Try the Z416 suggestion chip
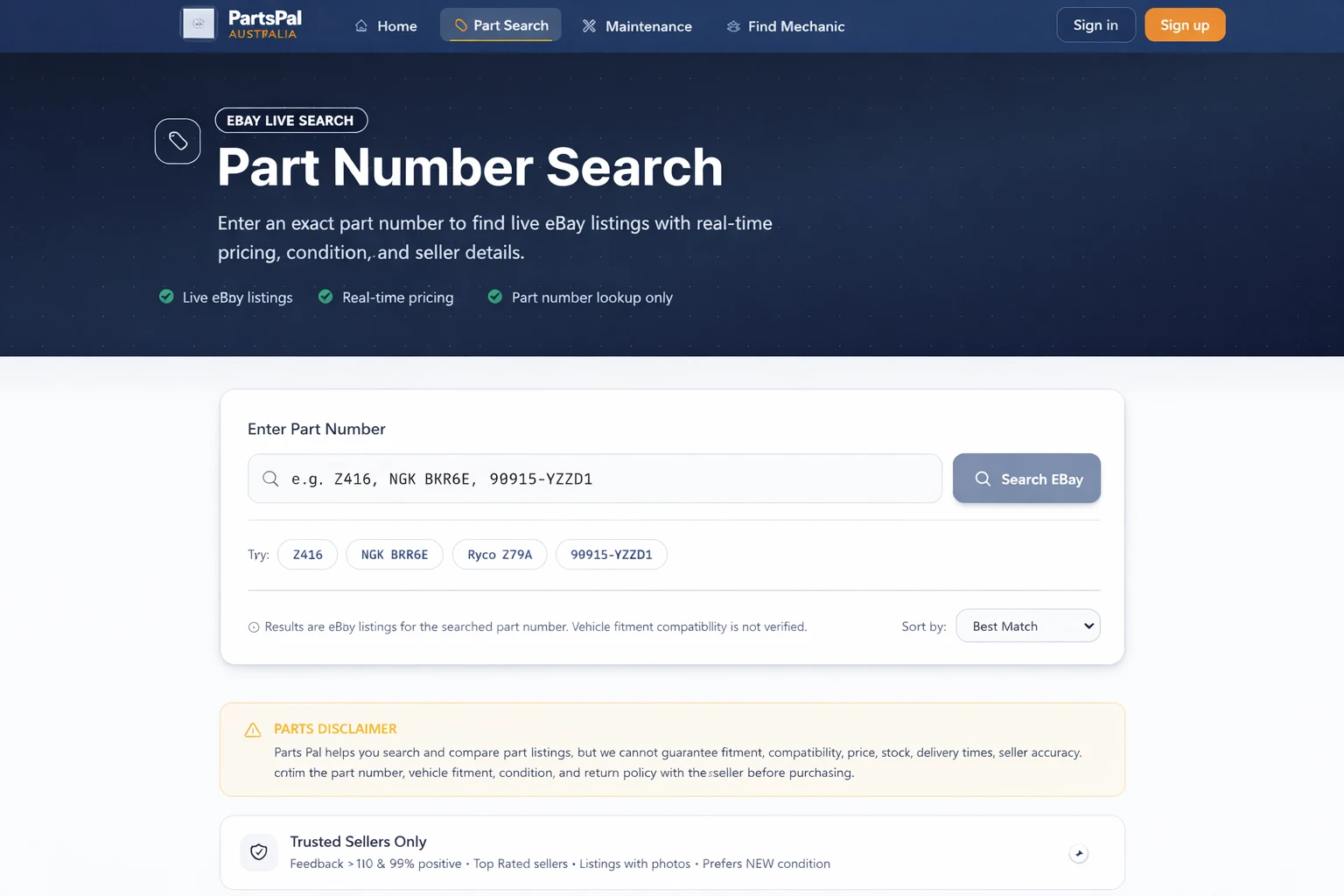This screenshot has width=1344, height=896. tap(307, 555)
